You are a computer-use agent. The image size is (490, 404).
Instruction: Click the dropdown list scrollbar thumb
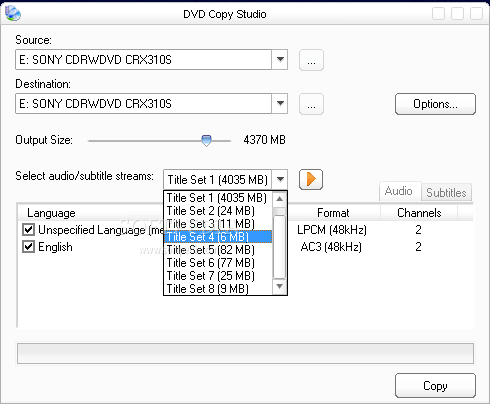279,247
